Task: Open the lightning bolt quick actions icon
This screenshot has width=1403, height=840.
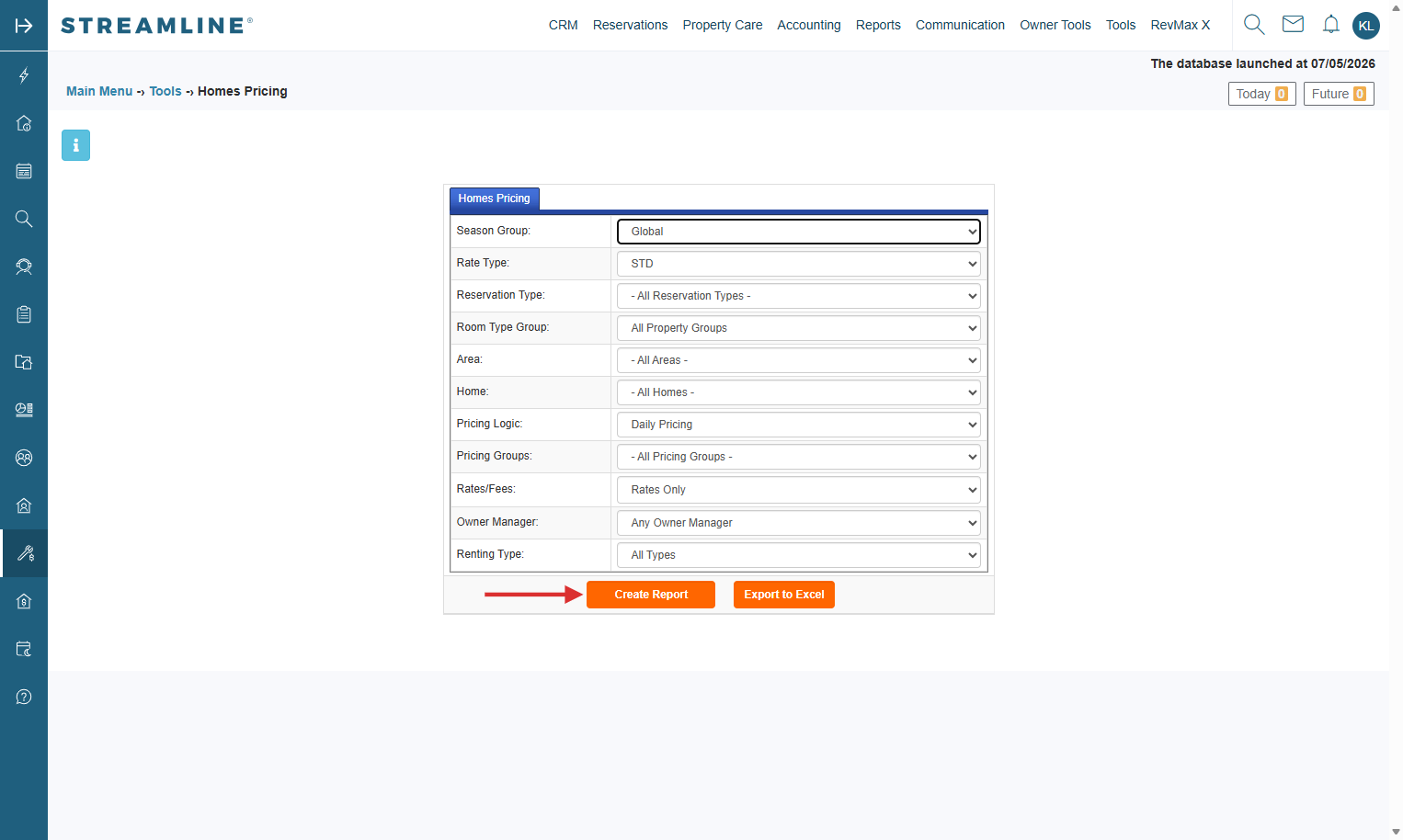Action: 24,75
